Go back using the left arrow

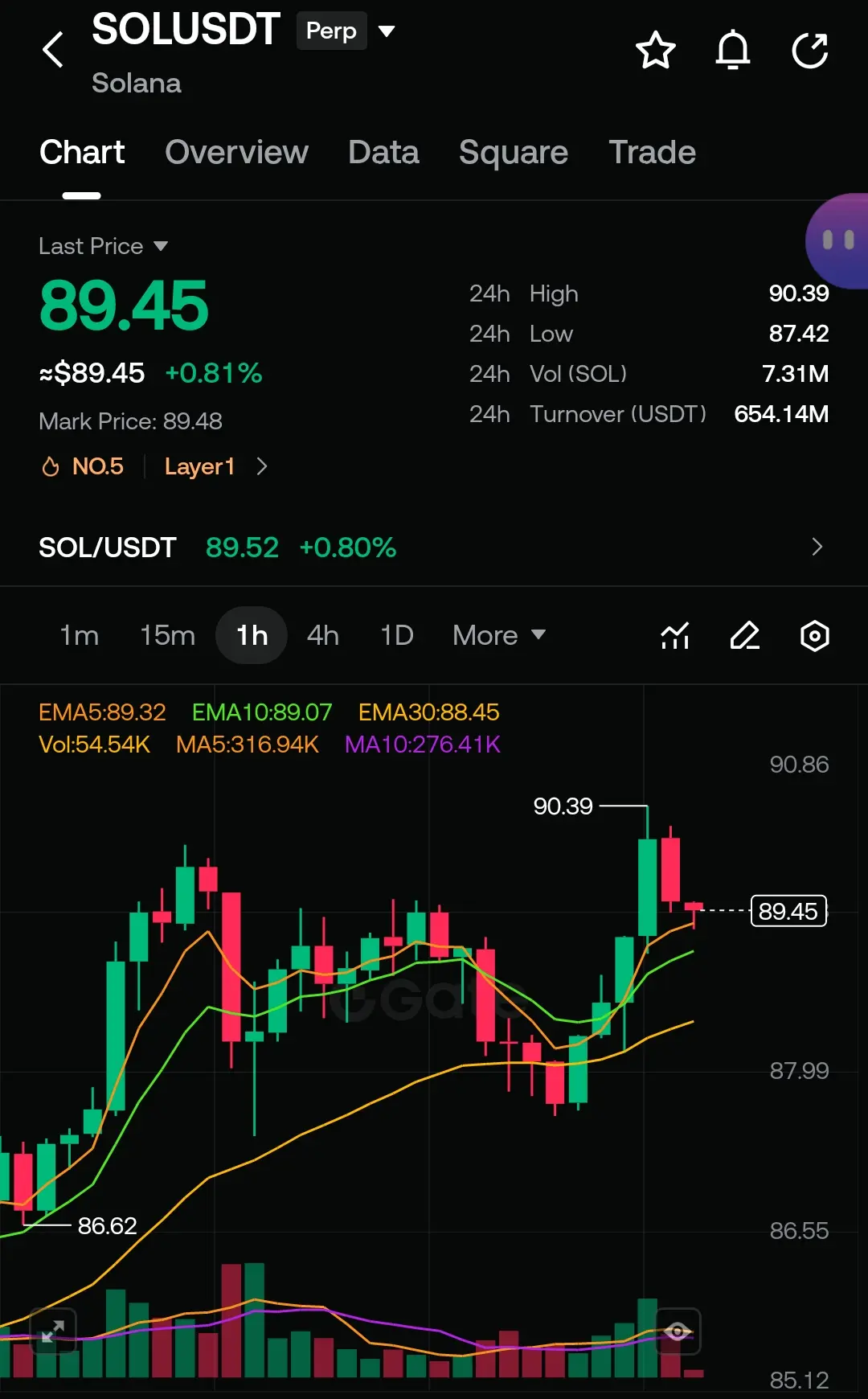coord(53,50)
